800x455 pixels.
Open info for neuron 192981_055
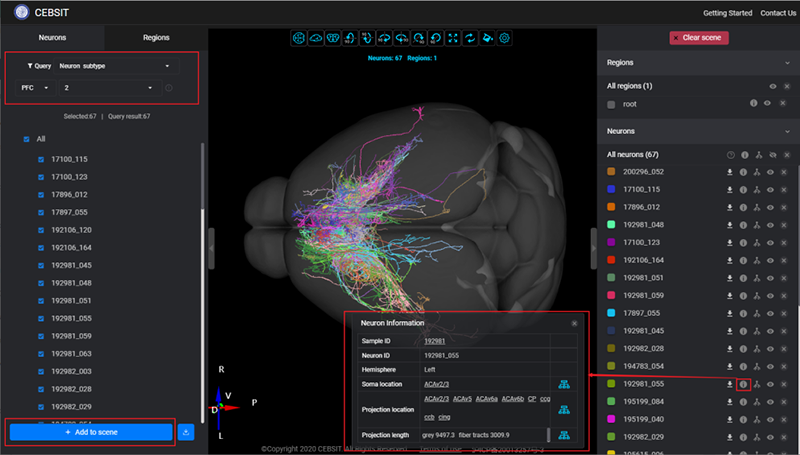click(x=743, y=384)
